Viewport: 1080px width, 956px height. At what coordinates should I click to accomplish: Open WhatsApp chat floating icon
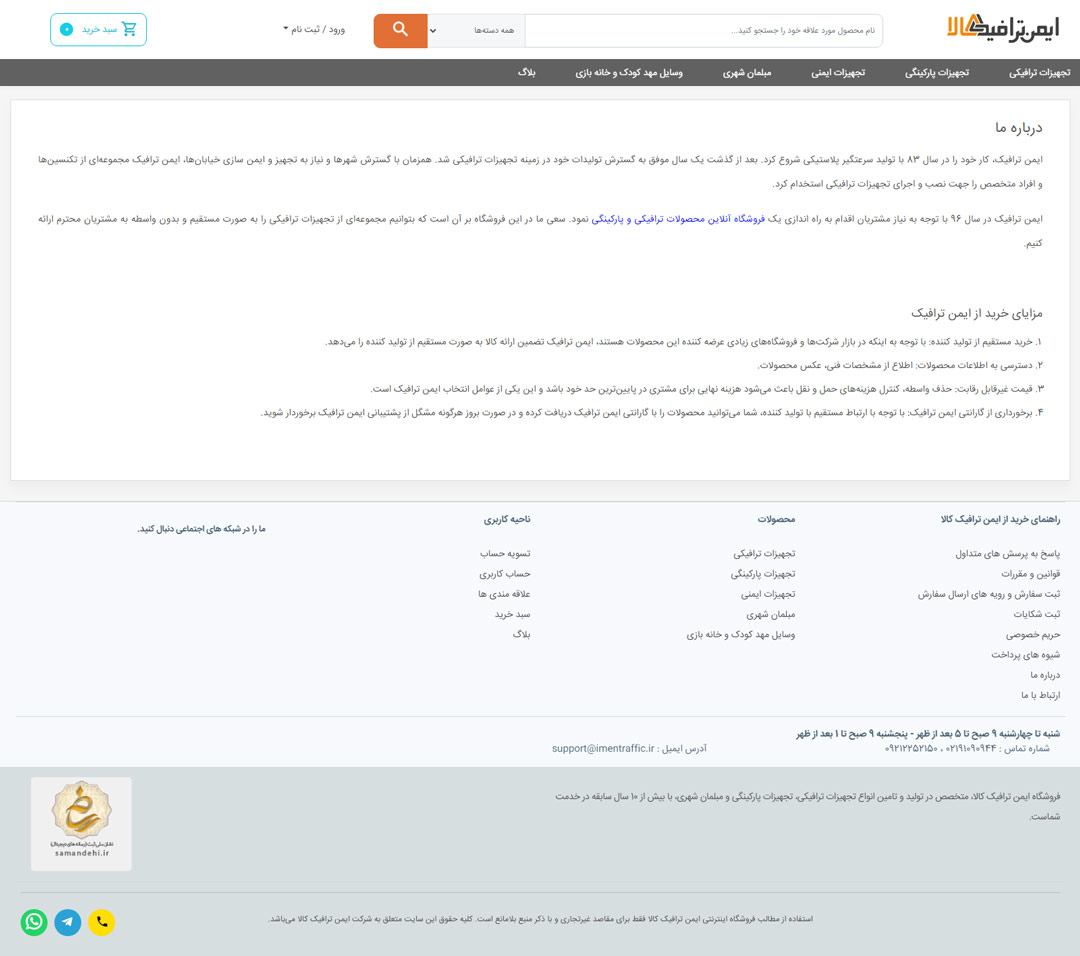[x=34, y=922]
